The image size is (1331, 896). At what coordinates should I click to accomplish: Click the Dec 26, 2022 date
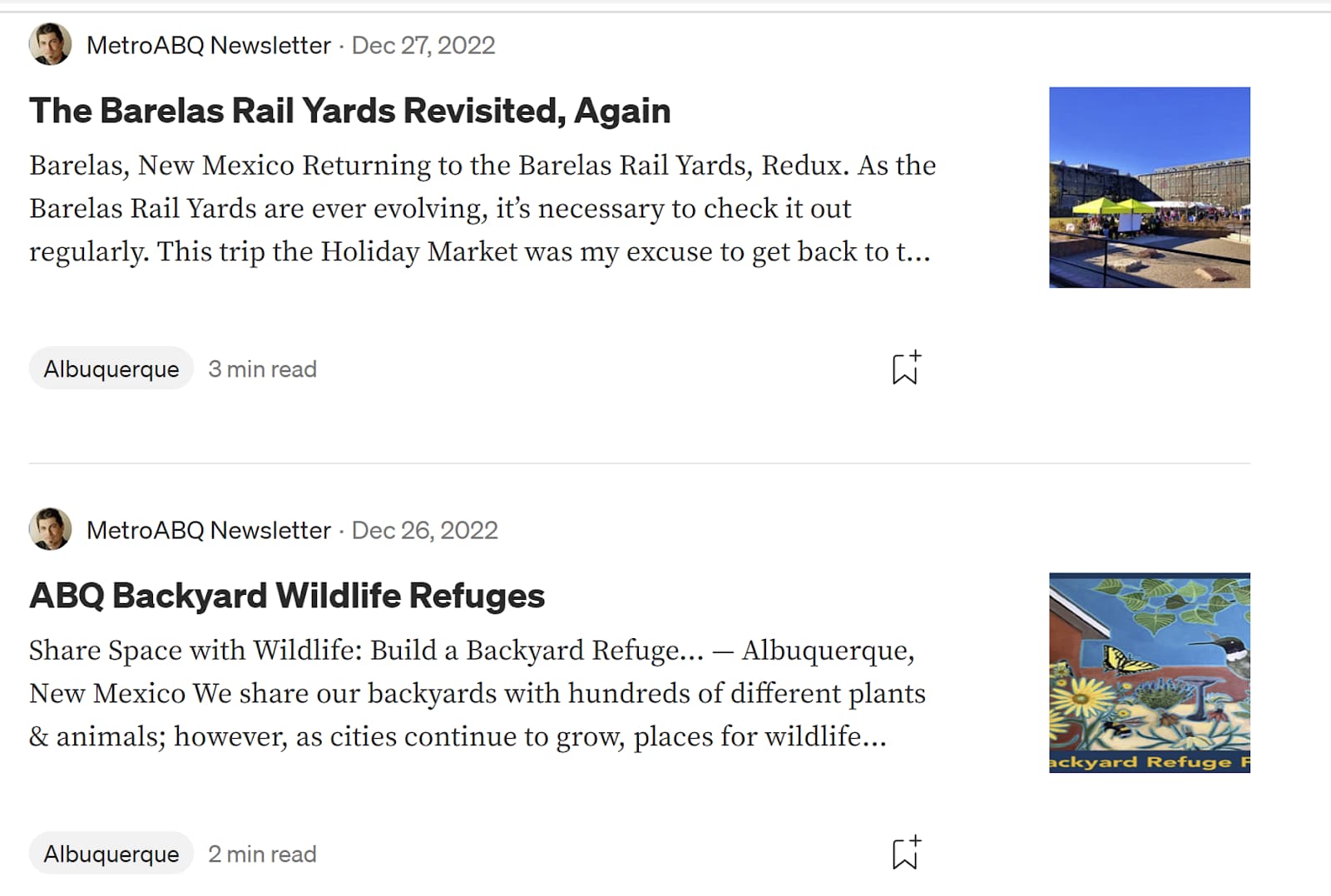425,530
